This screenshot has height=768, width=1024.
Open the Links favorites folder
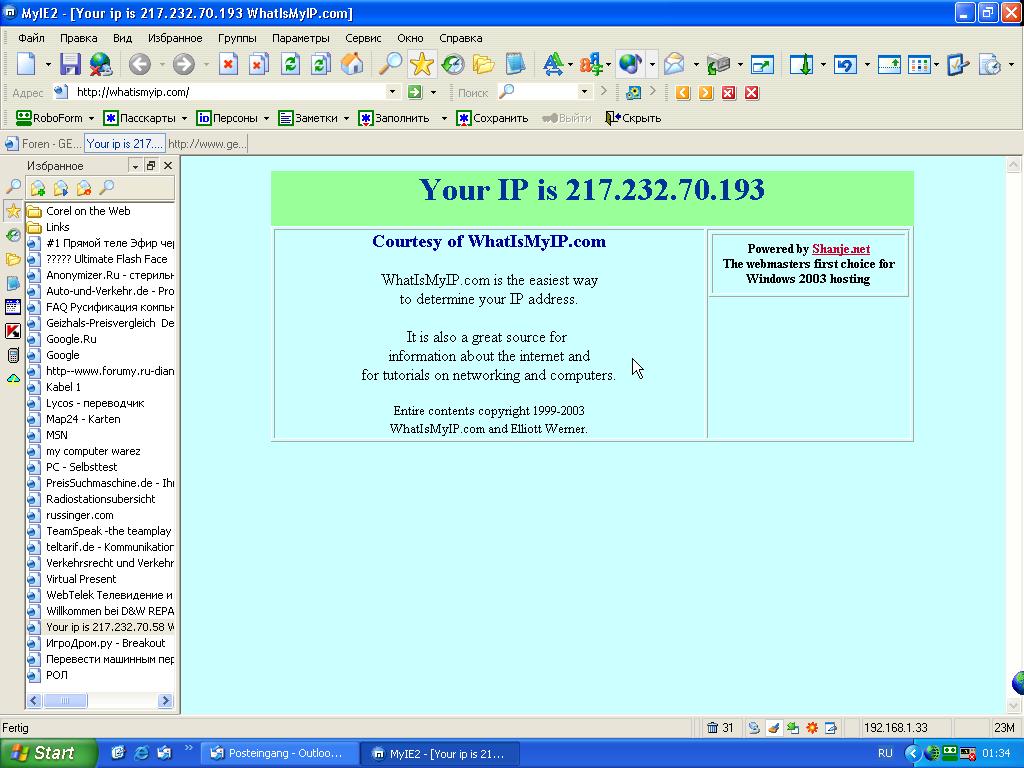57,227
